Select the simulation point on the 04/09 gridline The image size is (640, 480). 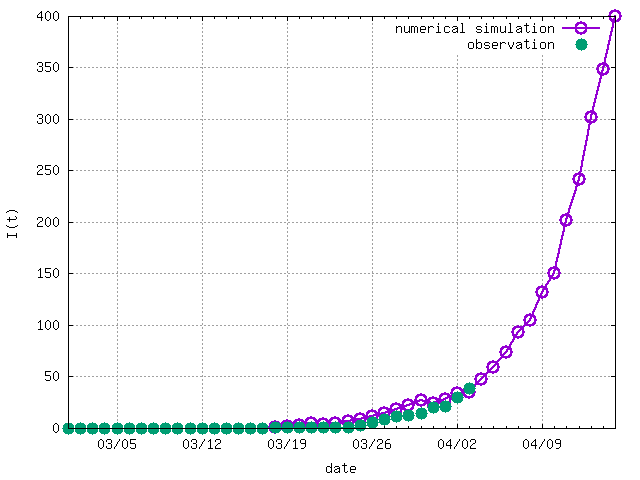tap(542, 292)
